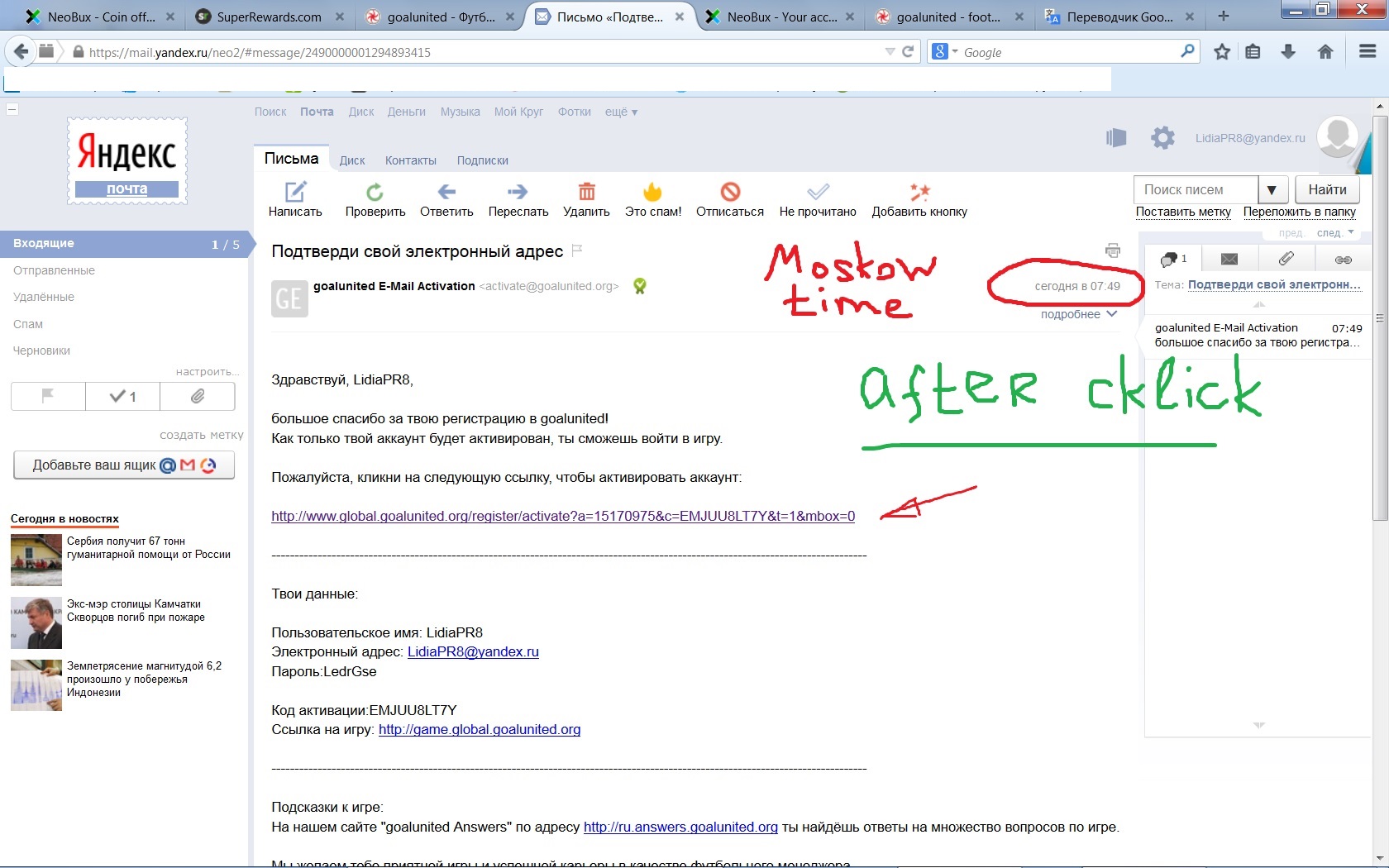Click the bookmarks list icon
Viewport: 1389px width, 868px height.
(x=1253, y=52)
